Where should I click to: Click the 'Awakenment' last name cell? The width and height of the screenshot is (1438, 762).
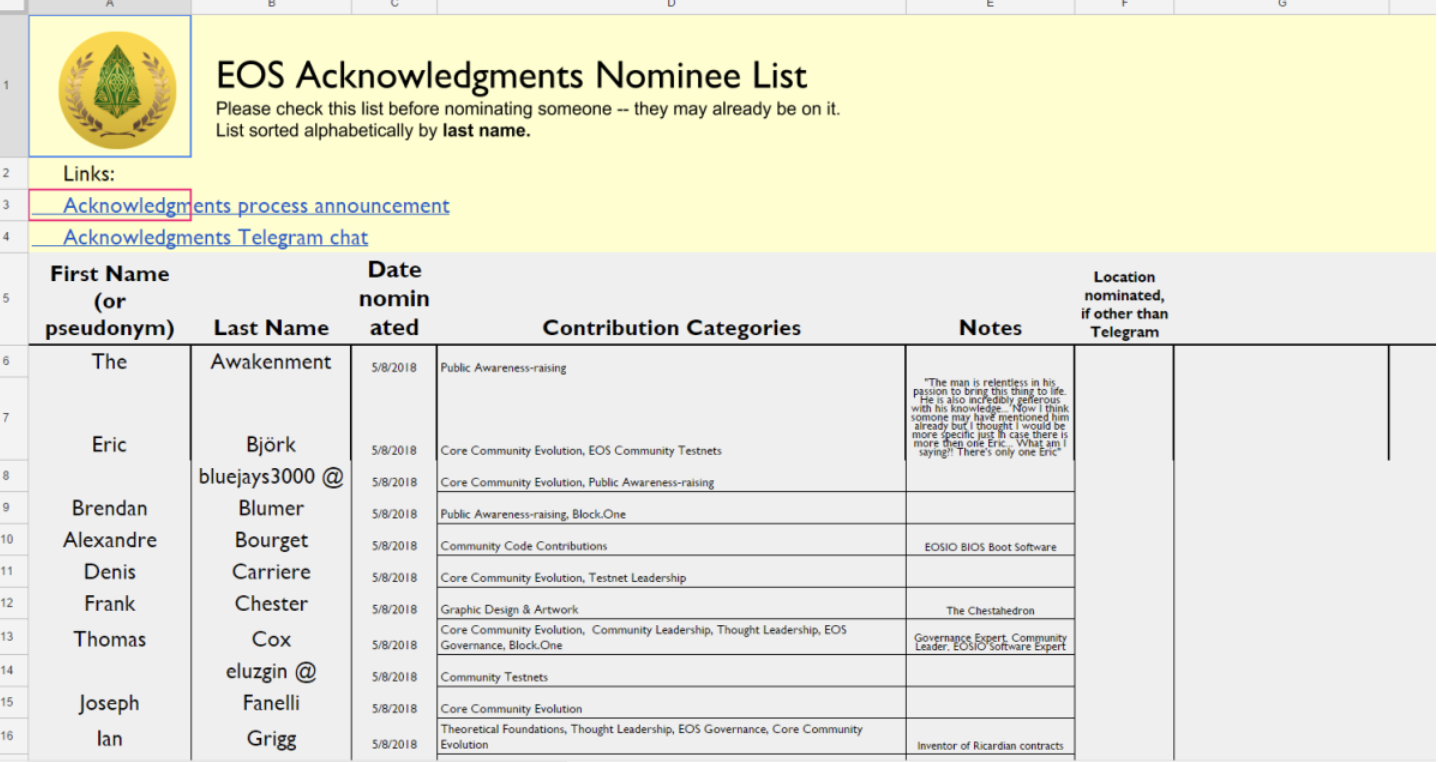(271, 361)
